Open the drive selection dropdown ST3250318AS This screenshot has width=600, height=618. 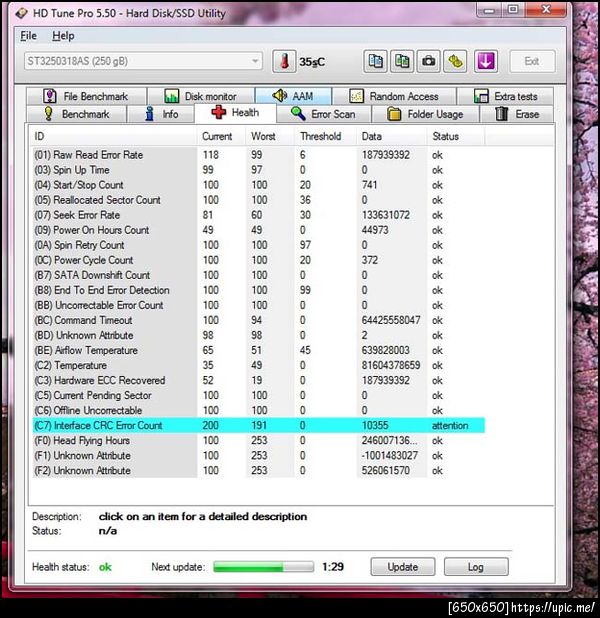[x=143, y=61]
